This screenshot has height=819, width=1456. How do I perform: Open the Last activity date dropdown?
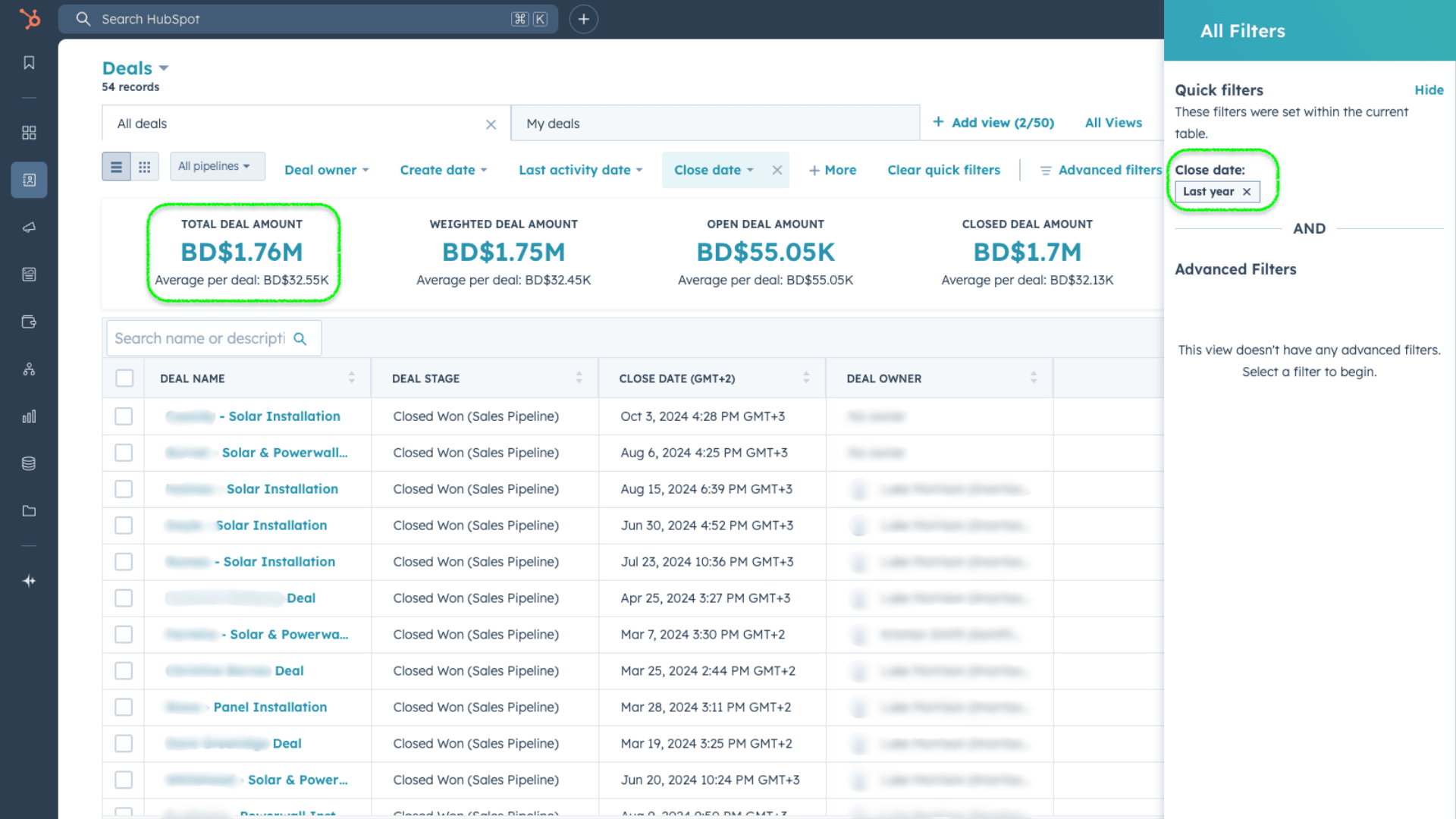tap(580, 171)
